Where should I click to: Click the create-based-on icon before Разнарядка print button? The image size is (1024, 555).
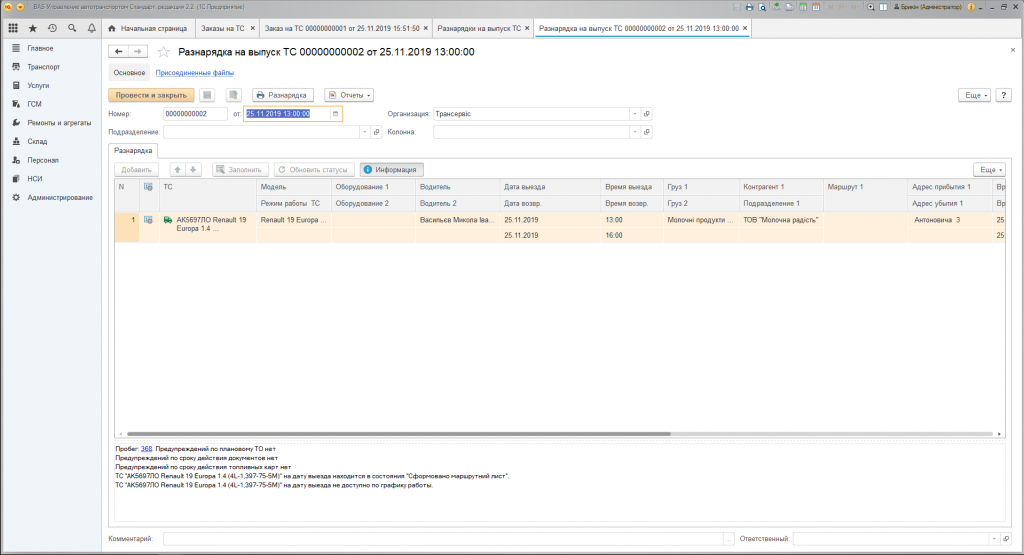click(233, 95)
